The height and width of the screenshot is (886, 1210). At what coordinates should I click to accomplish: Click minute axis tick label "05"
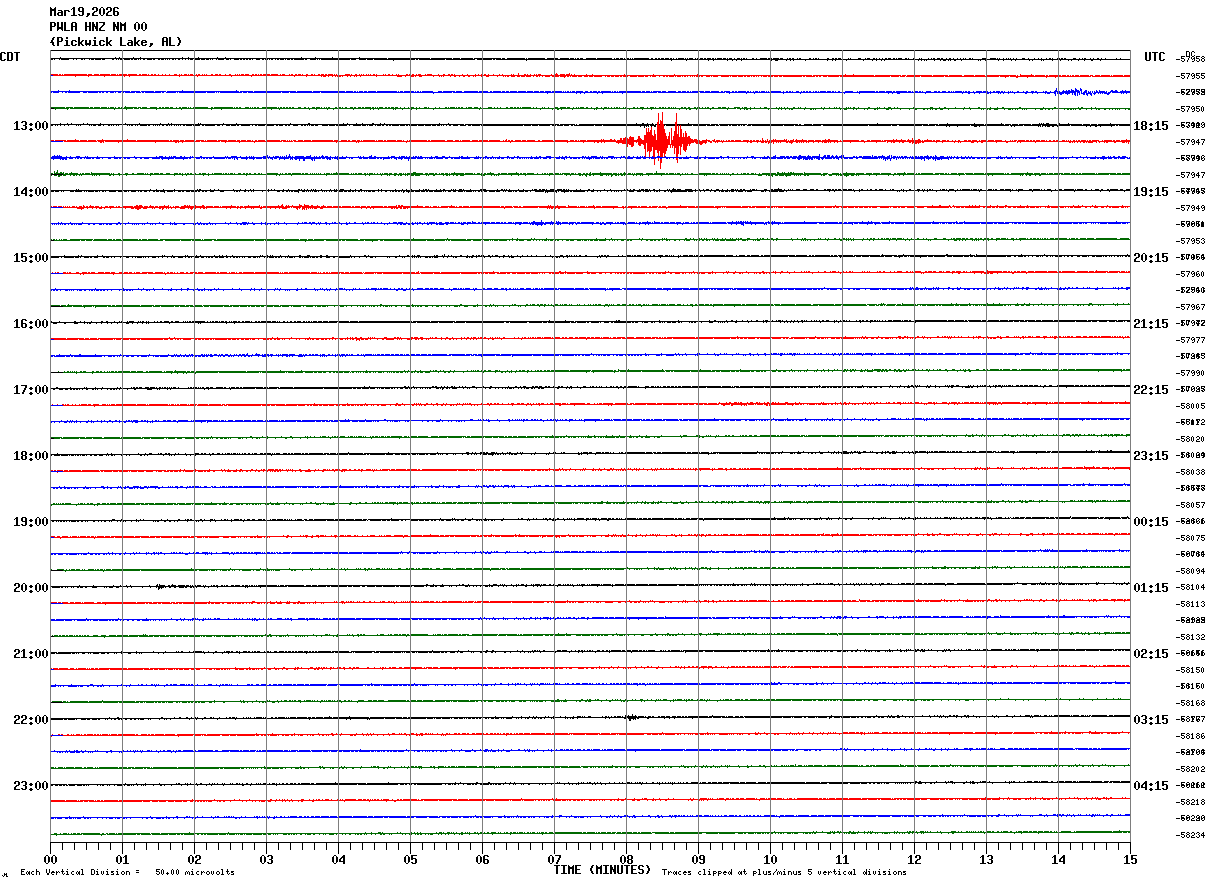pyautogui.click(x=410, y=859)
